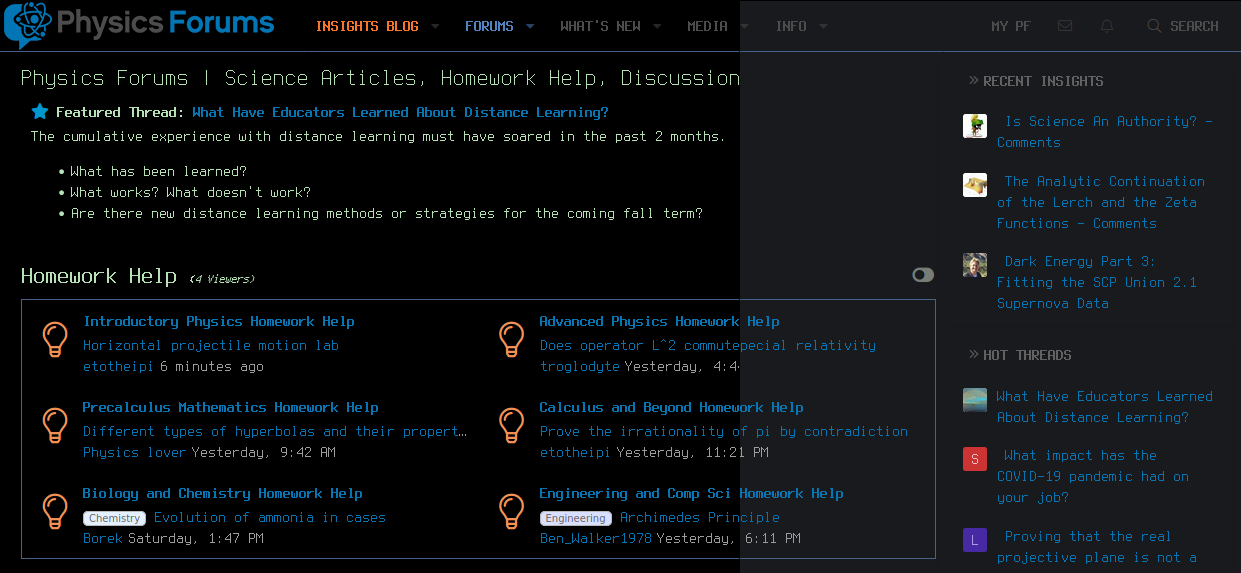Viewport: 1241px width, 573px height.
Task: Click purple L avatar beside projective plane thread
Action: click(x=975, y=540)
